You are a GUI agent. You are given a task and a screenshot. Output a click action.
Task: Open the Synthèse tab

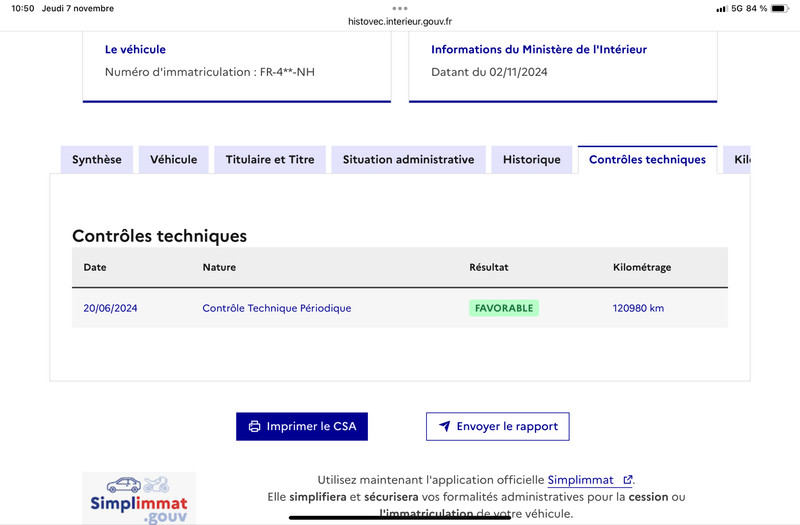click(x=97, y=160)
